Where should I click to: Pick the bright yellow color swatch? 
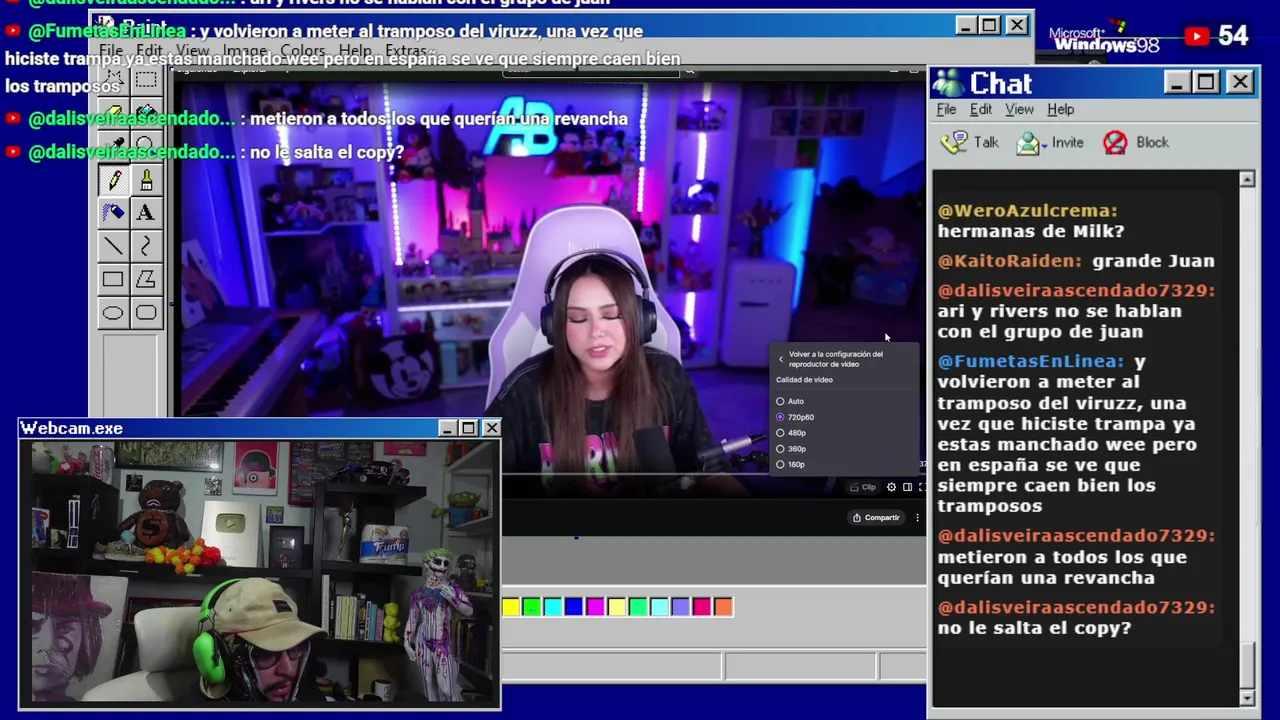click(511, 606)
